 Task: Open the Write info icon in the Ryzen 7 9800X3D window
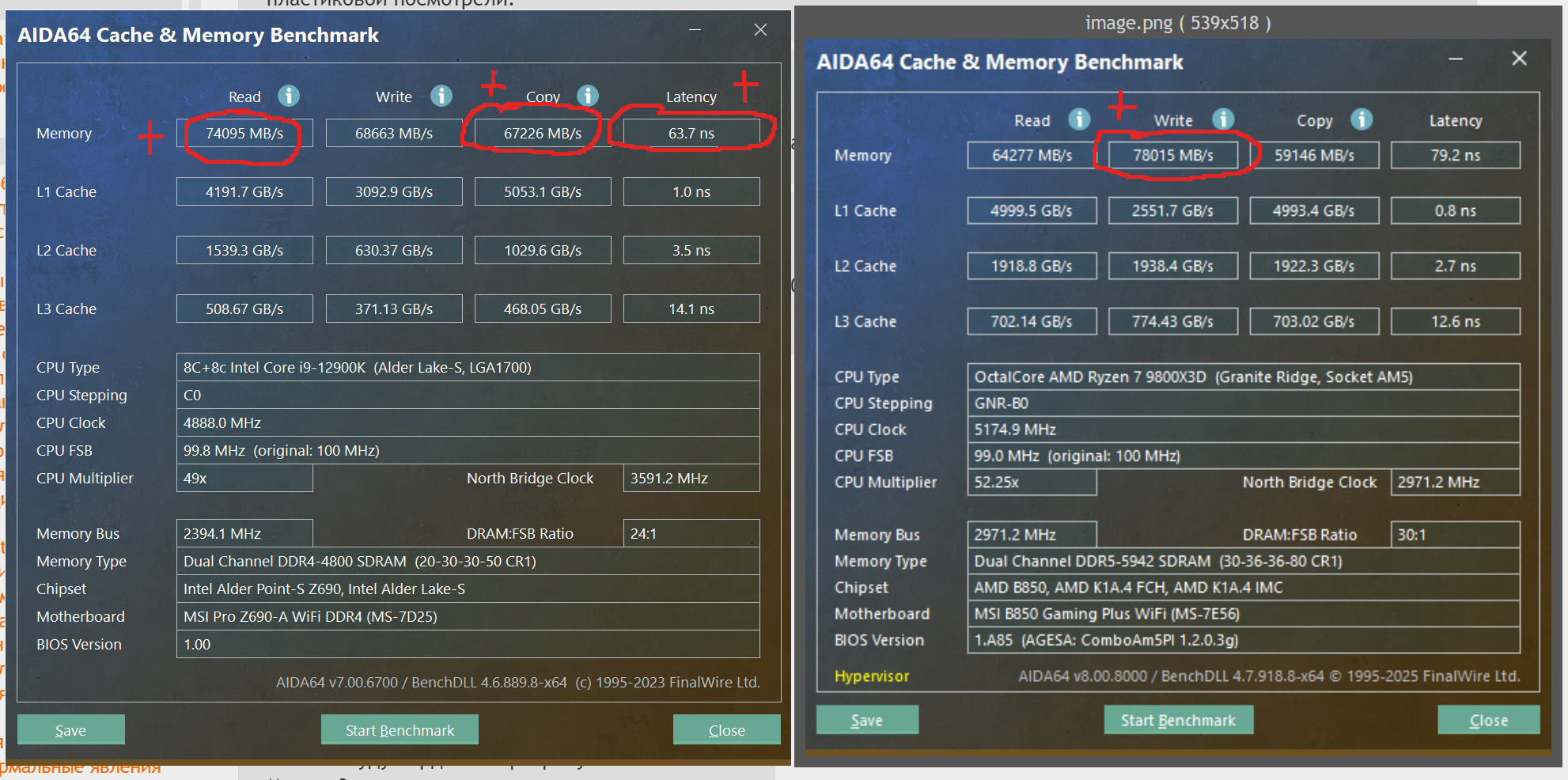point(1223,119)
